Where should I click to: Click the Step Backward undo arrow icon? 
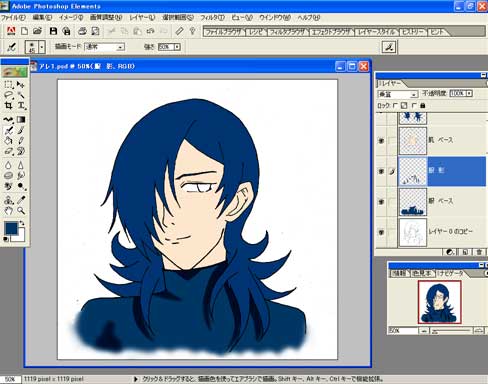coord(150,31)
